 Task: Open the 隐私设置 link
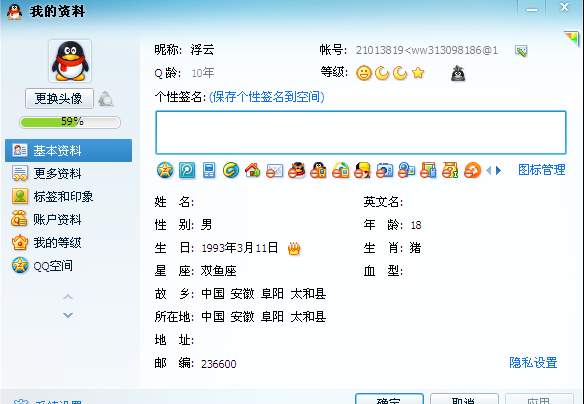[533, 363]
